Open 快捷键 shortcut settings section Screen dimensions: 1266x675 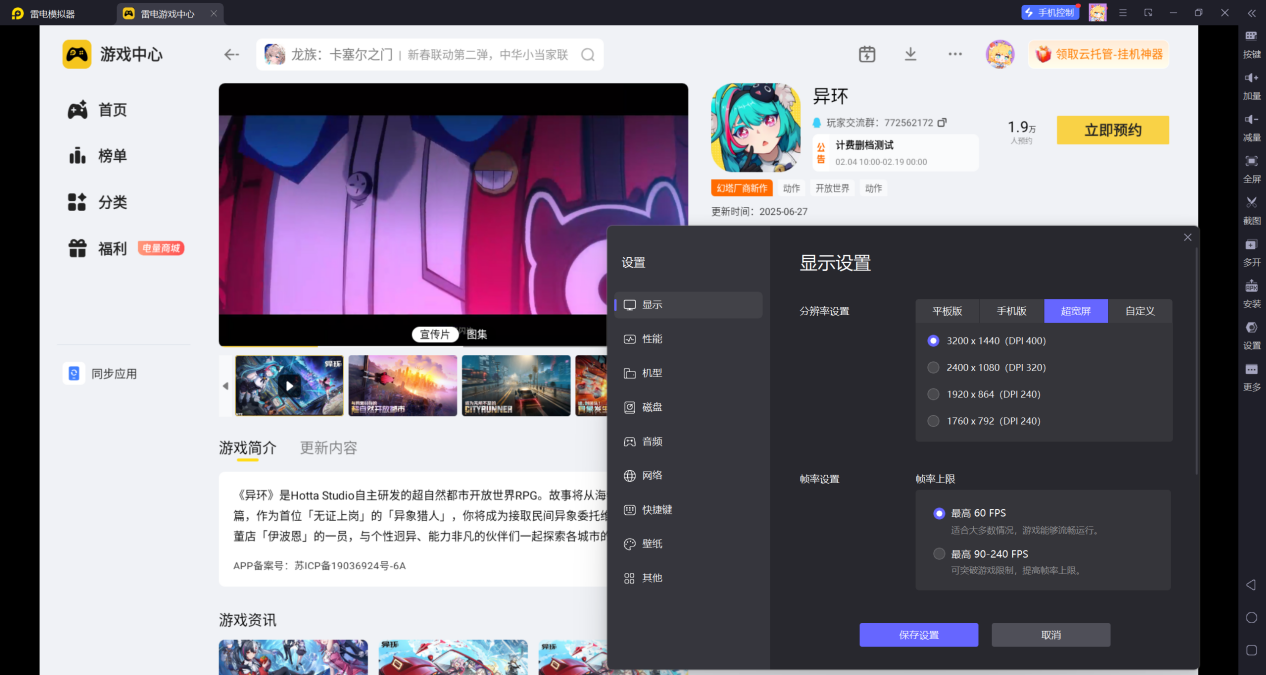689,509
